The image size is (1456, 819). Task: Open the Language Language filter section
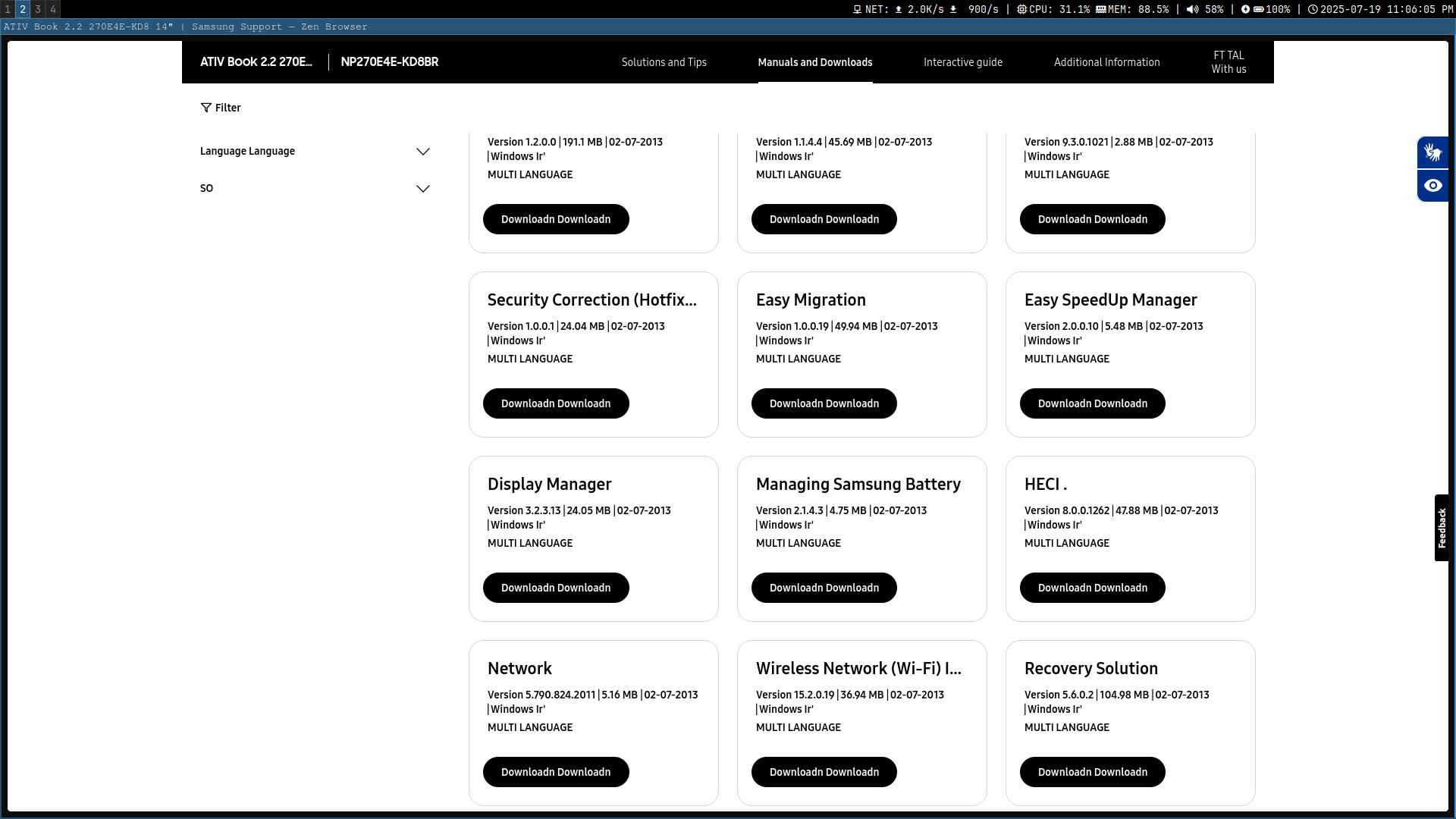(x=247, y=151)
